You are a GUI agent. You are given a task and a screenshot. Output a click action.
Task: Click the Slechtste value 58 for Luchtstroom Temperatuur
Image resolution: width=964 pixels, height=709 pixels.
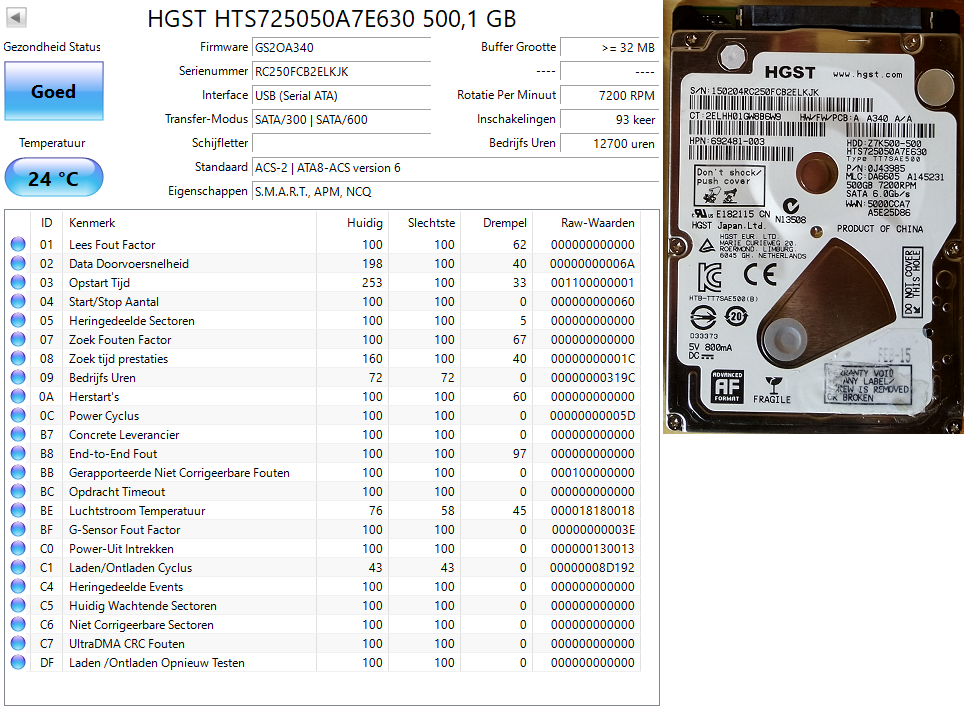pos(448,510)
